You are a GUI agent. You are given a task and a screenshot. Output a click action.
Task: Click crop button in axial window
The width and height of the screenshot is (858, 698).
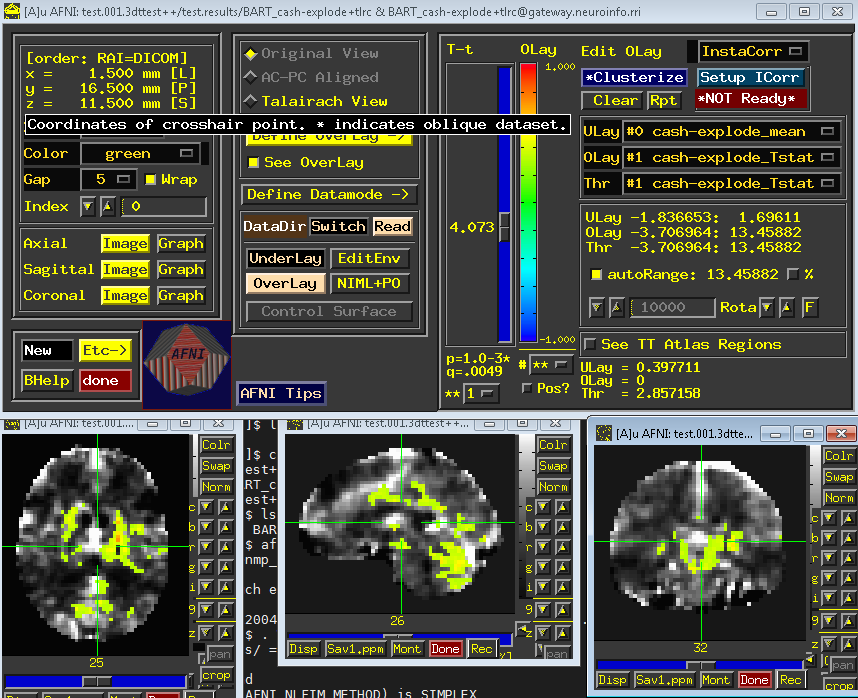coord(216,675)
